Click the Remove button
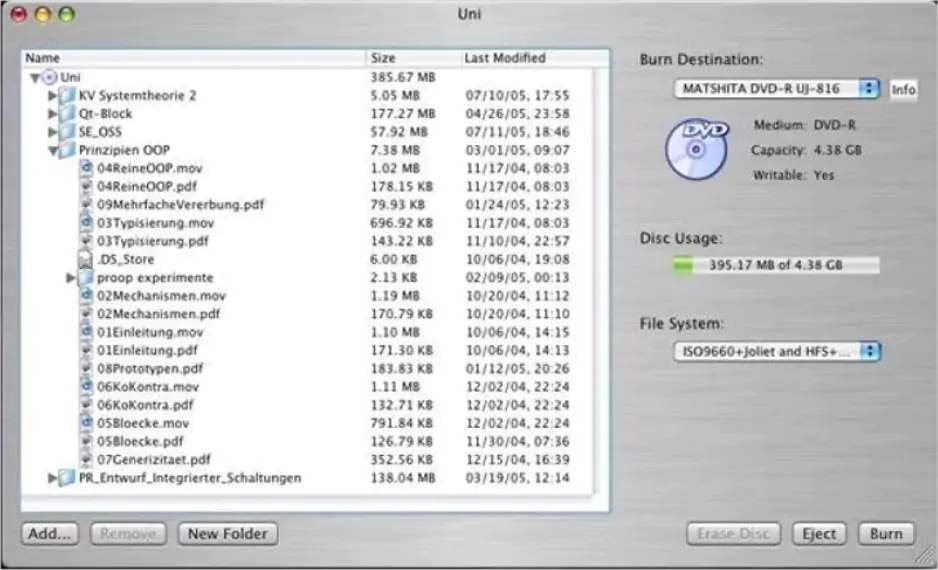 128,534
